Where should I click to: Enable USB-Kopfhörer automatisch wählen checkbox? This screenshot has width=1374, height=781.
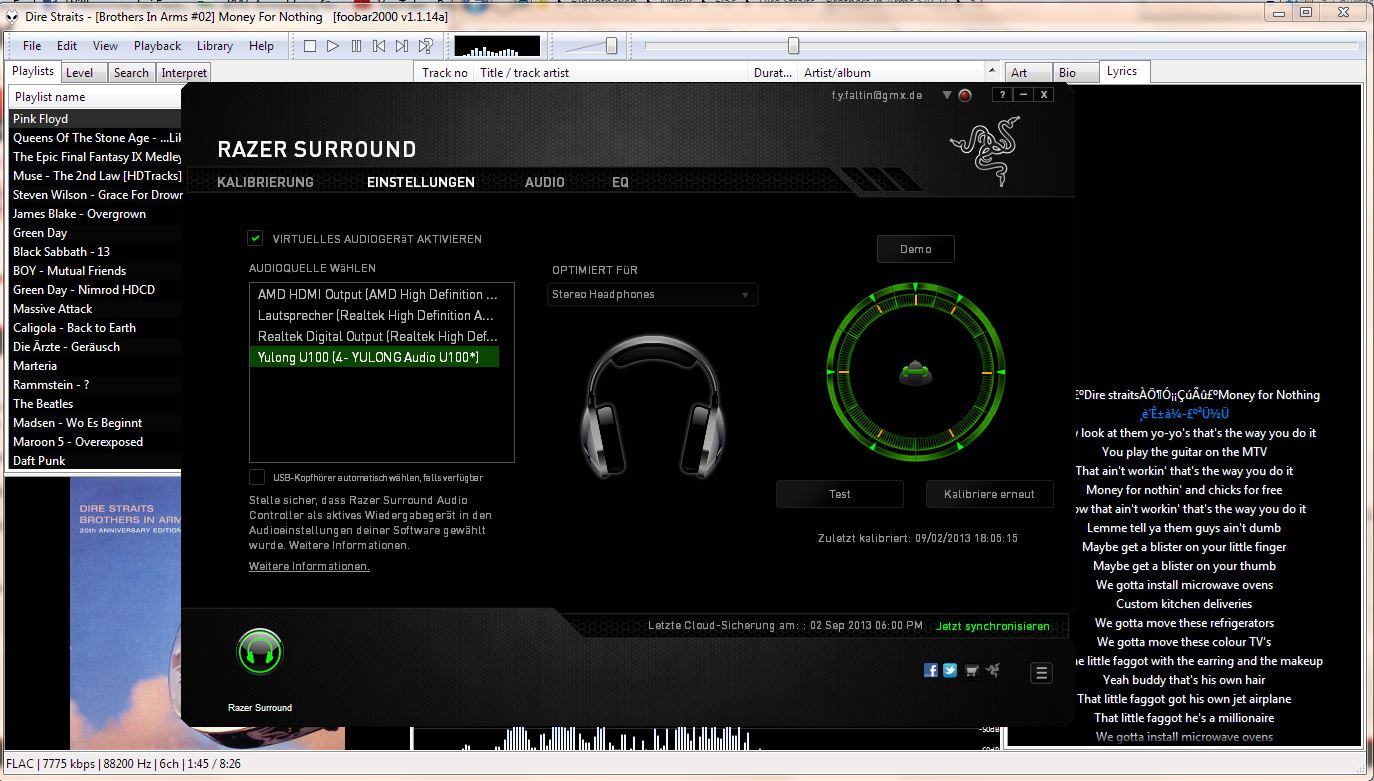coord(257,477)
